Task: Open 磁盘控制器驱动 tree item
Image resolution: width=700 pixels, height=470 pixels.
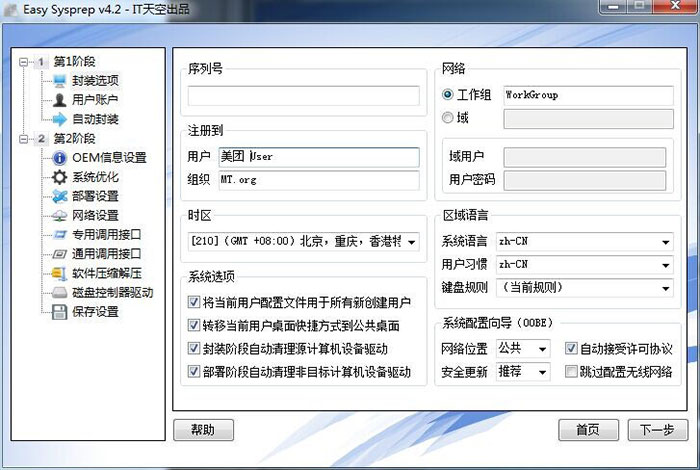Action: point(112,293)
